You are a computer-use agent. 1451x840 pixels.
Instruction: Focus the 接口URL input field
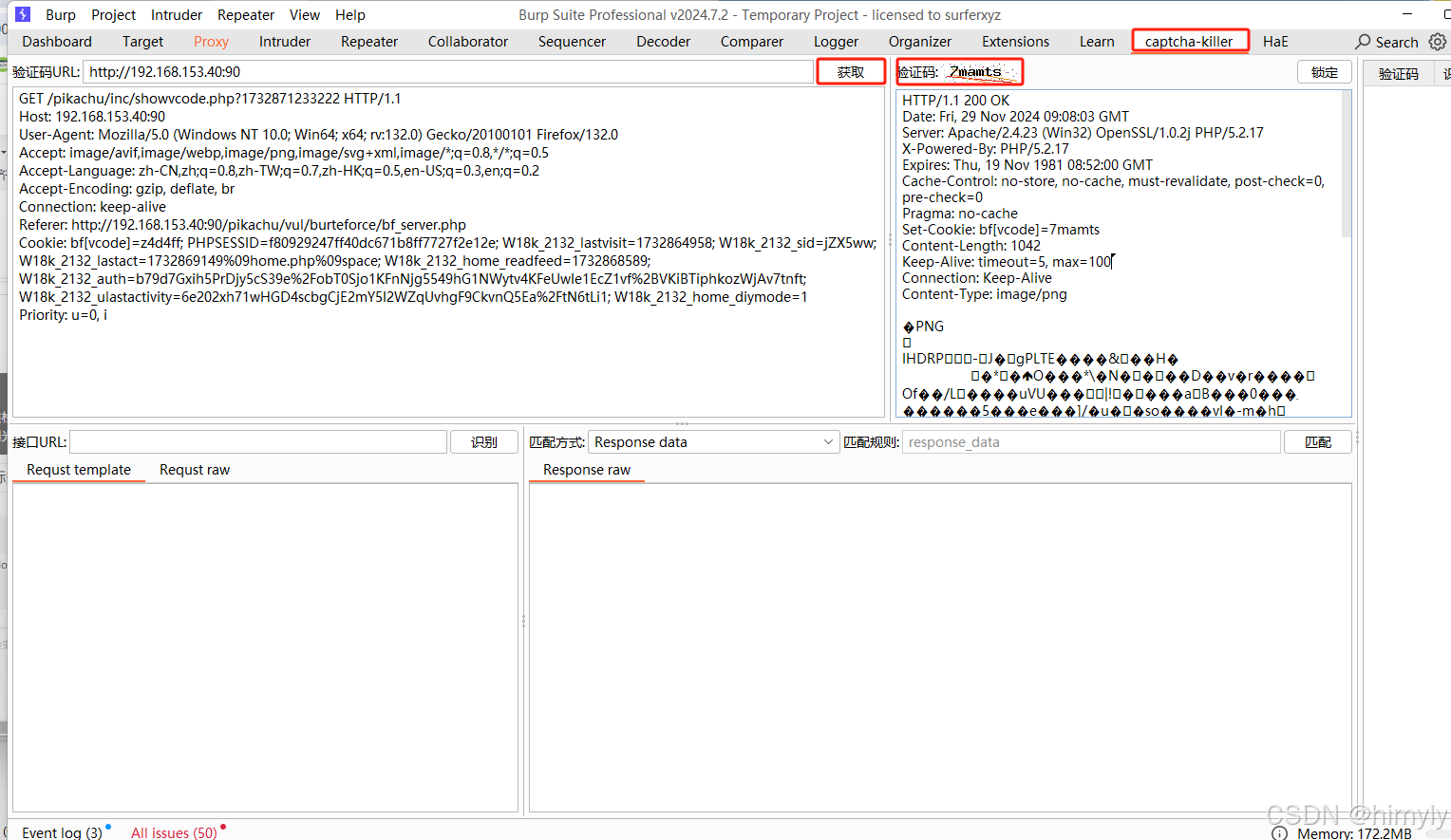coord(258,442)
